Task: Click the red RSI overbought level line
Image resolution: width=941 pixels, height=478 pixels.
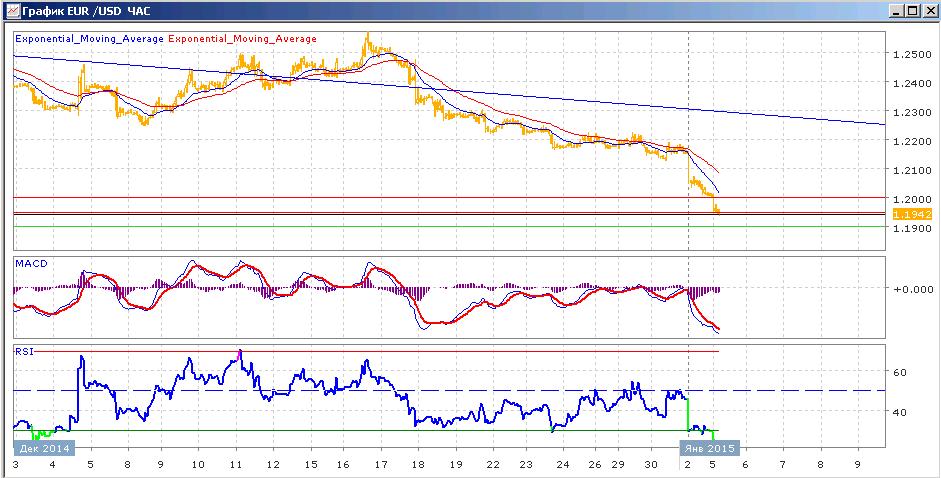Action: [x=366, y=351]
